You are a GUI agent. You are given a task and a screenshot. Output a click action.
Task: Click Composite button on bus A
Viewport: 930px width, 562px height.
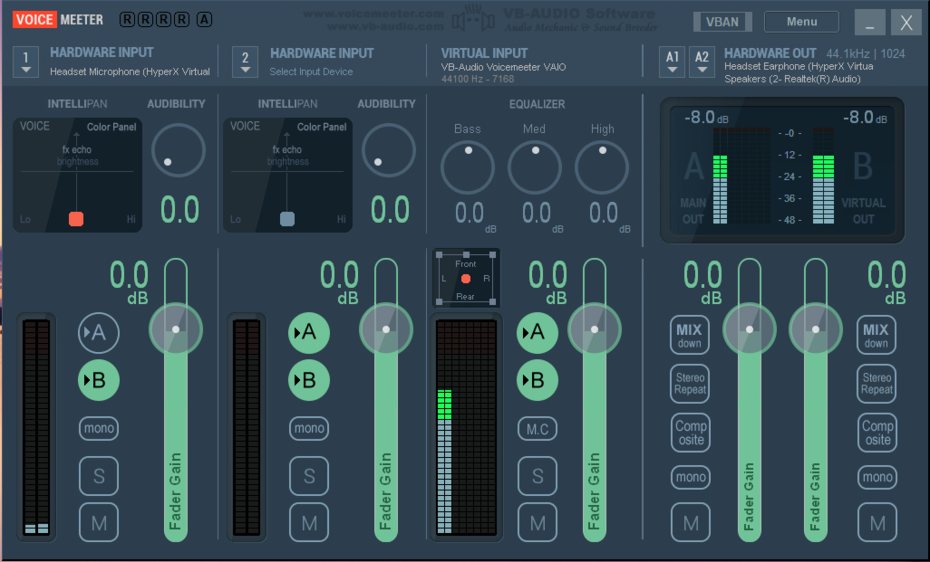pos(690,432)
